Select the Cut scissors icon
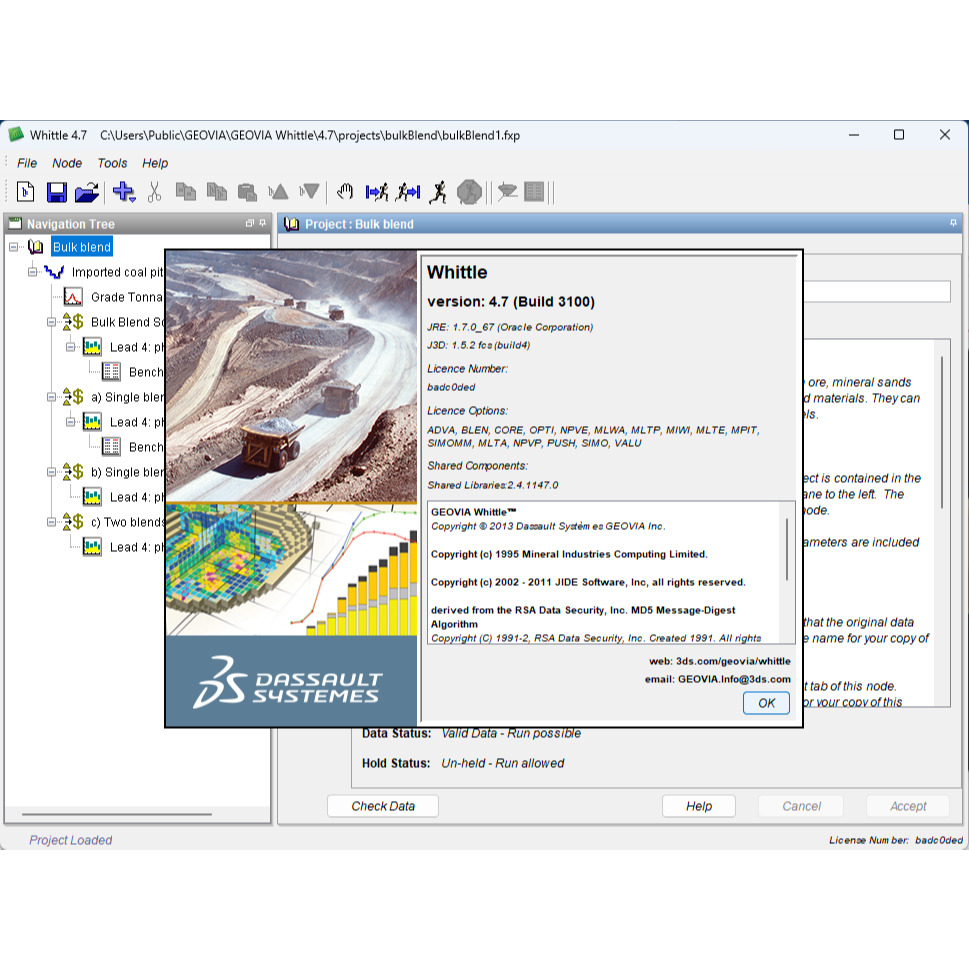The width and height of the screenshot is (969, 969). coord(152,192)
